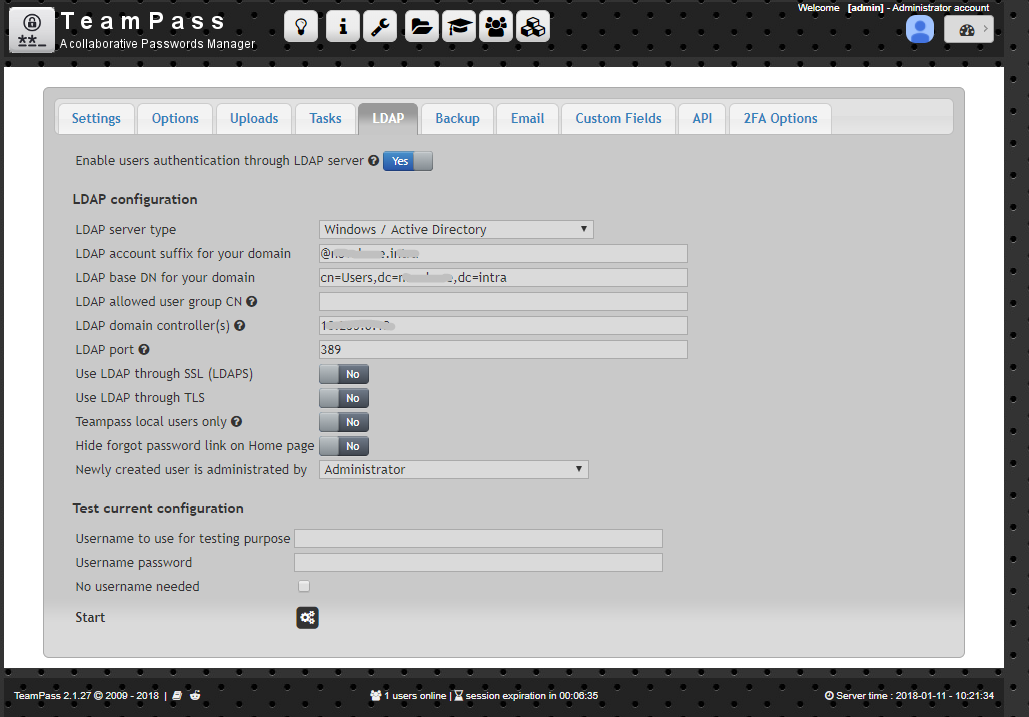Click the blue user avatar icon
The height and width of the screenshot is (717, 1029).
tap(919, 29)
